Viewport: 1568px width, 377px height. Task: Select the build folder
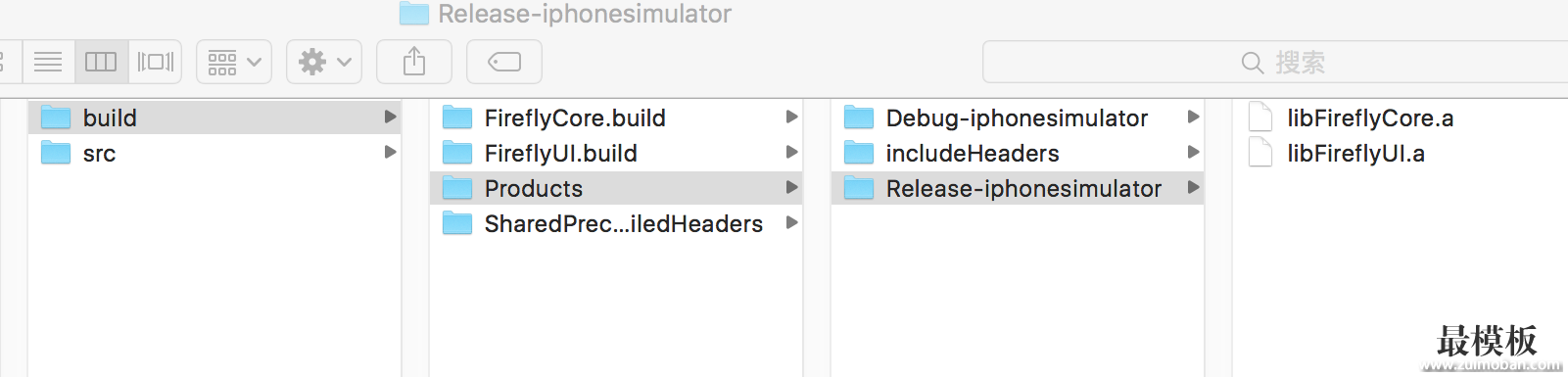coord(214,118)
